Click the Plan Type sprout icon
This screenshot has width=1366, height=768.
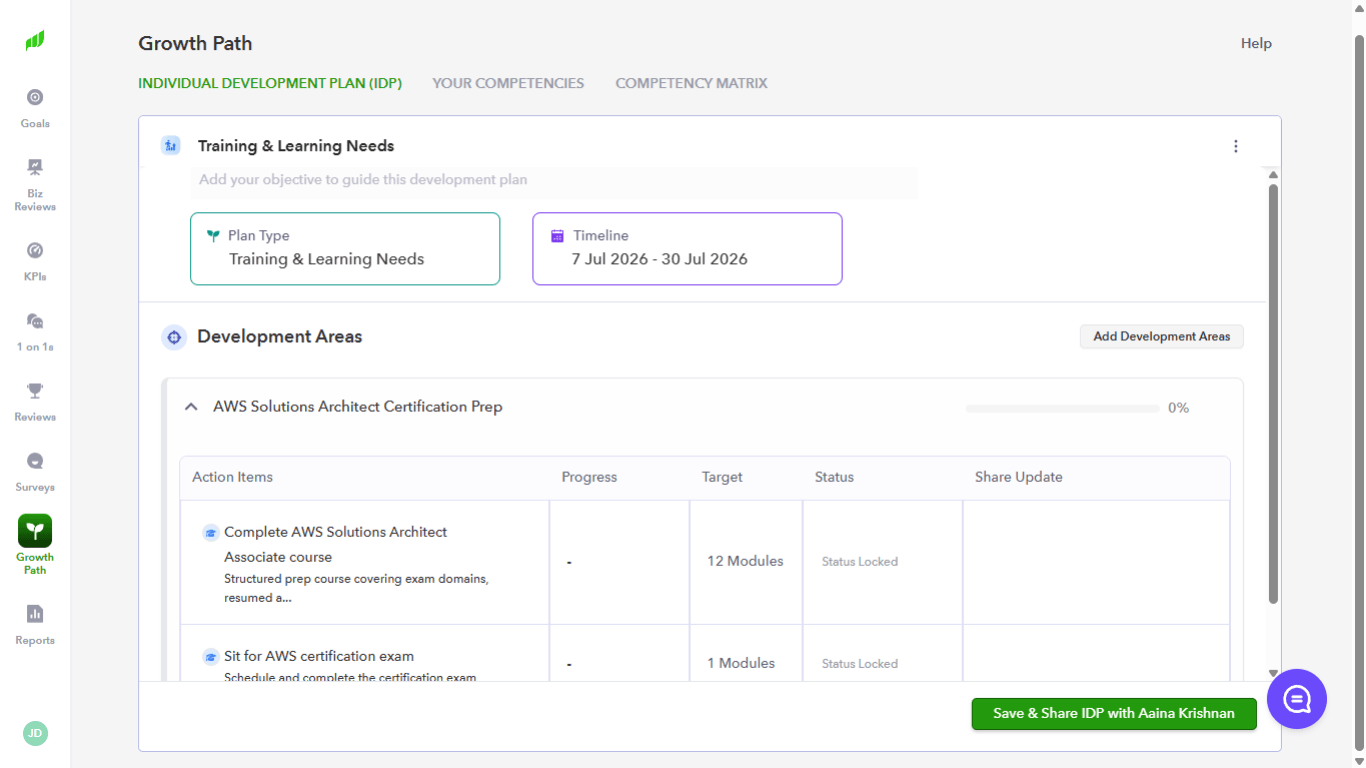point(213,236)
